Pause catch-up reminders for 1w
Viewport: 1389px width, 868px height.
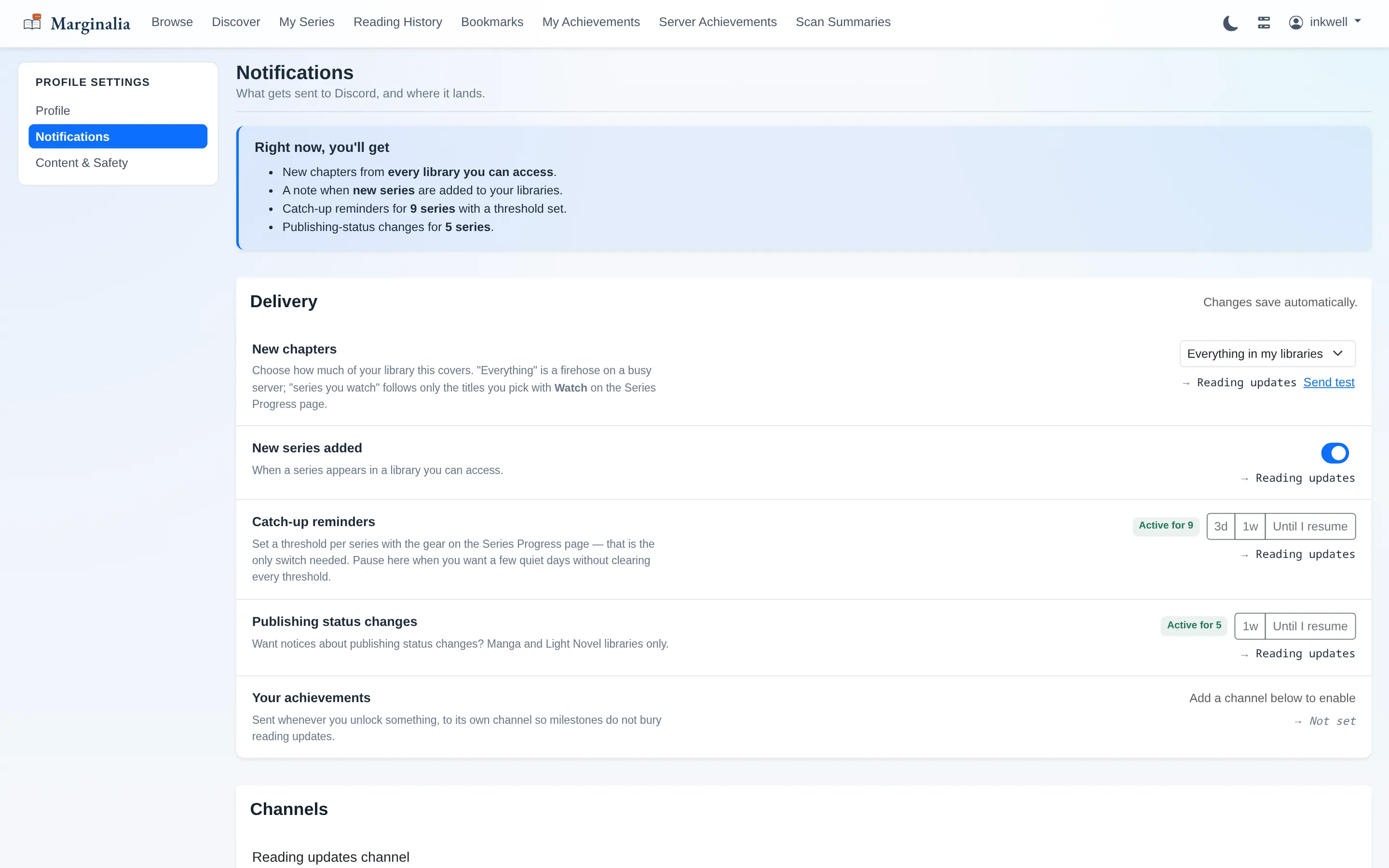1250,527
